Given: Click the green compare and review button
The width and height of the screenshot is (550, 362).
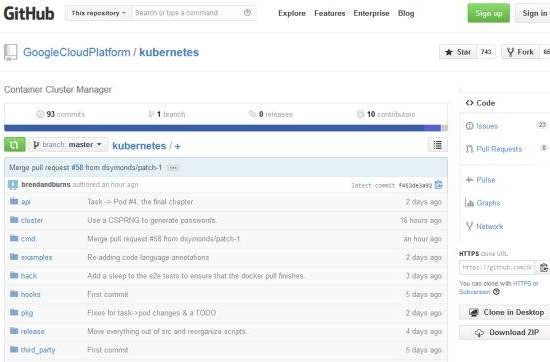Looking at the screenshot, I should tap(15, 145).
